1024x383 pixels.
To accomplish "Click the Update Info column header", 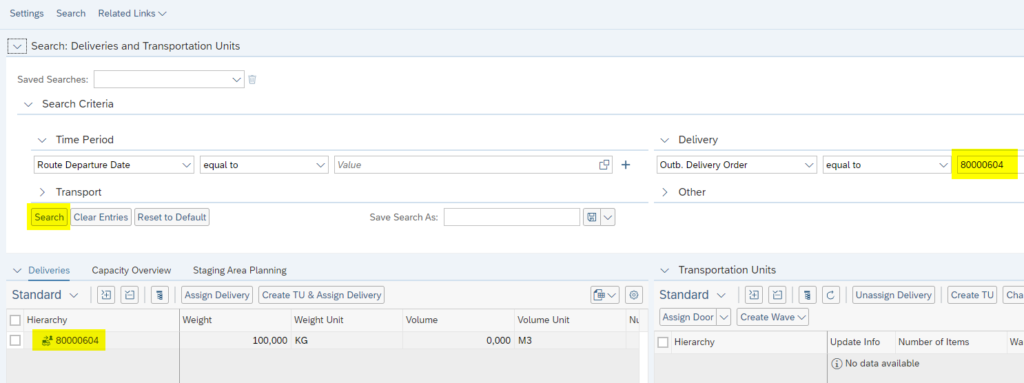I will coord(861,342).
